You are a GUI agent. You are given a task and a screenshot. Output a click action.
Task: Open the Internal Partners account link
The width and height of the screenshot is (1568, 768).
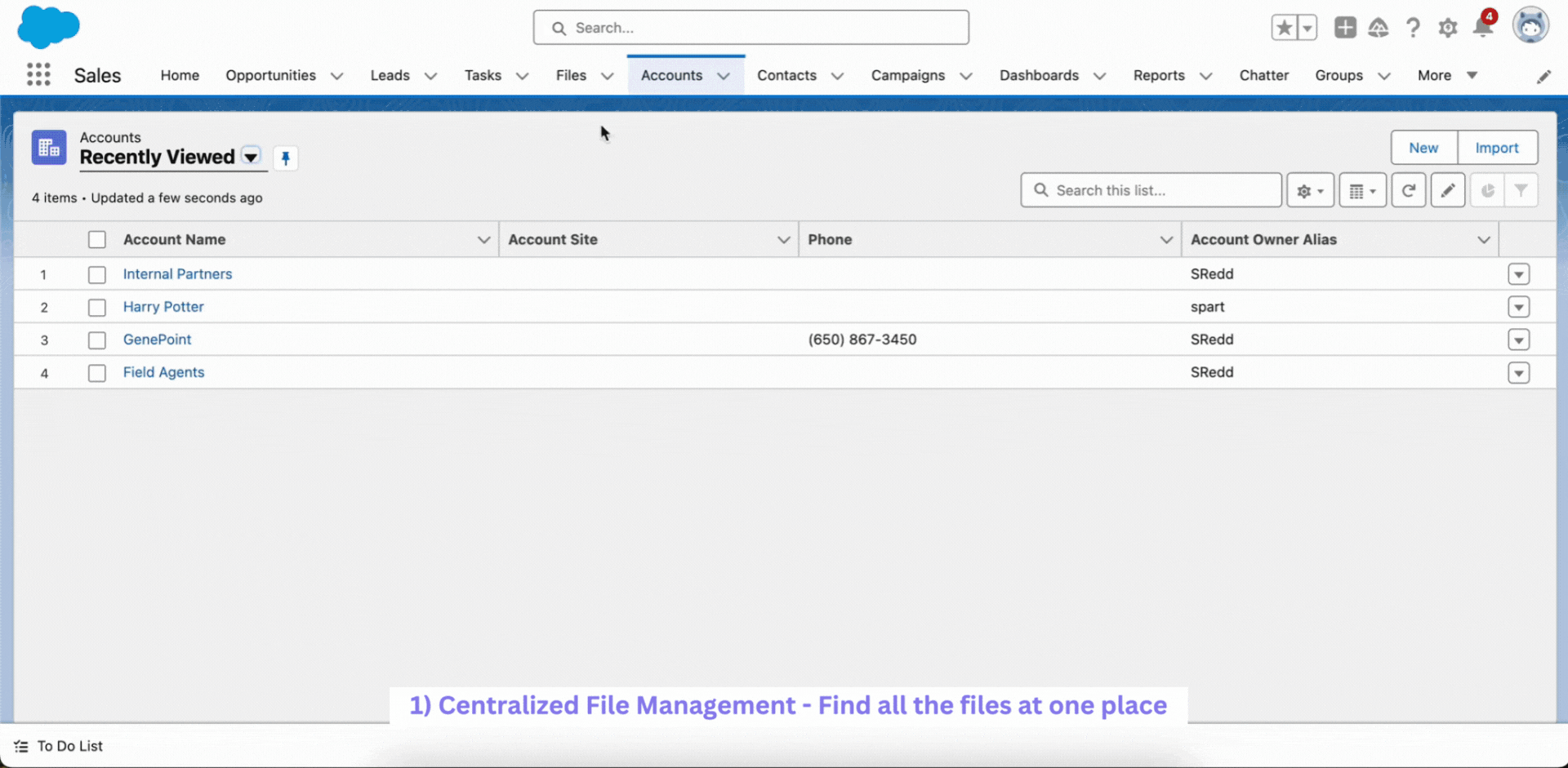tap(177, 274)
